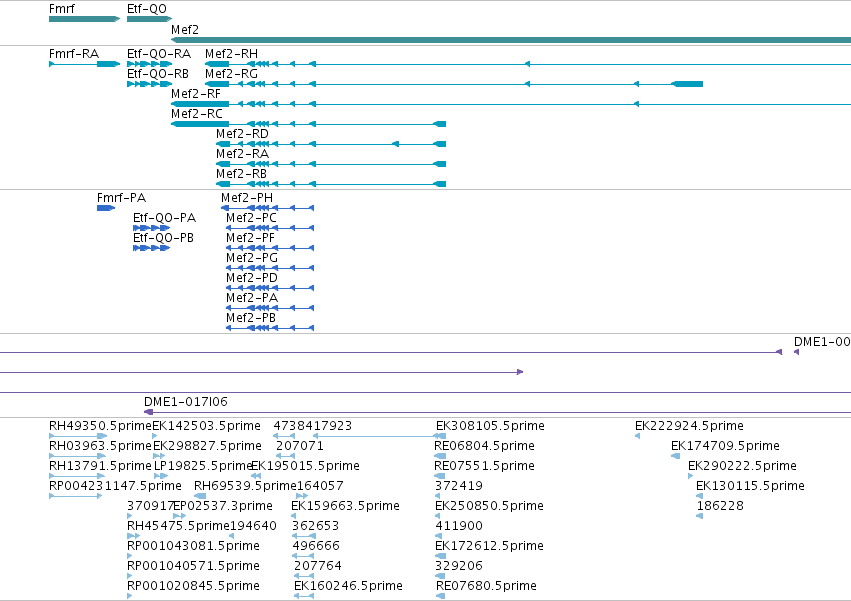Click the 329206 EST label
Viewport: 851px width, 601px height.
pyautogui.click(x=459, y=567)
